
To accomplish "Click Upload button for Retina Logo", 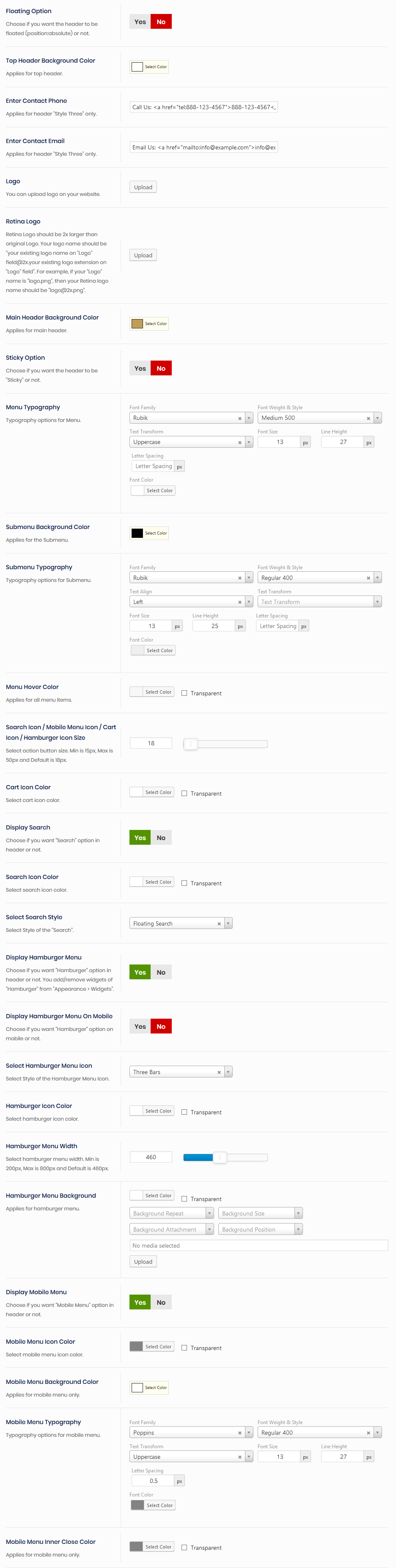I will (x=143, y=256).
